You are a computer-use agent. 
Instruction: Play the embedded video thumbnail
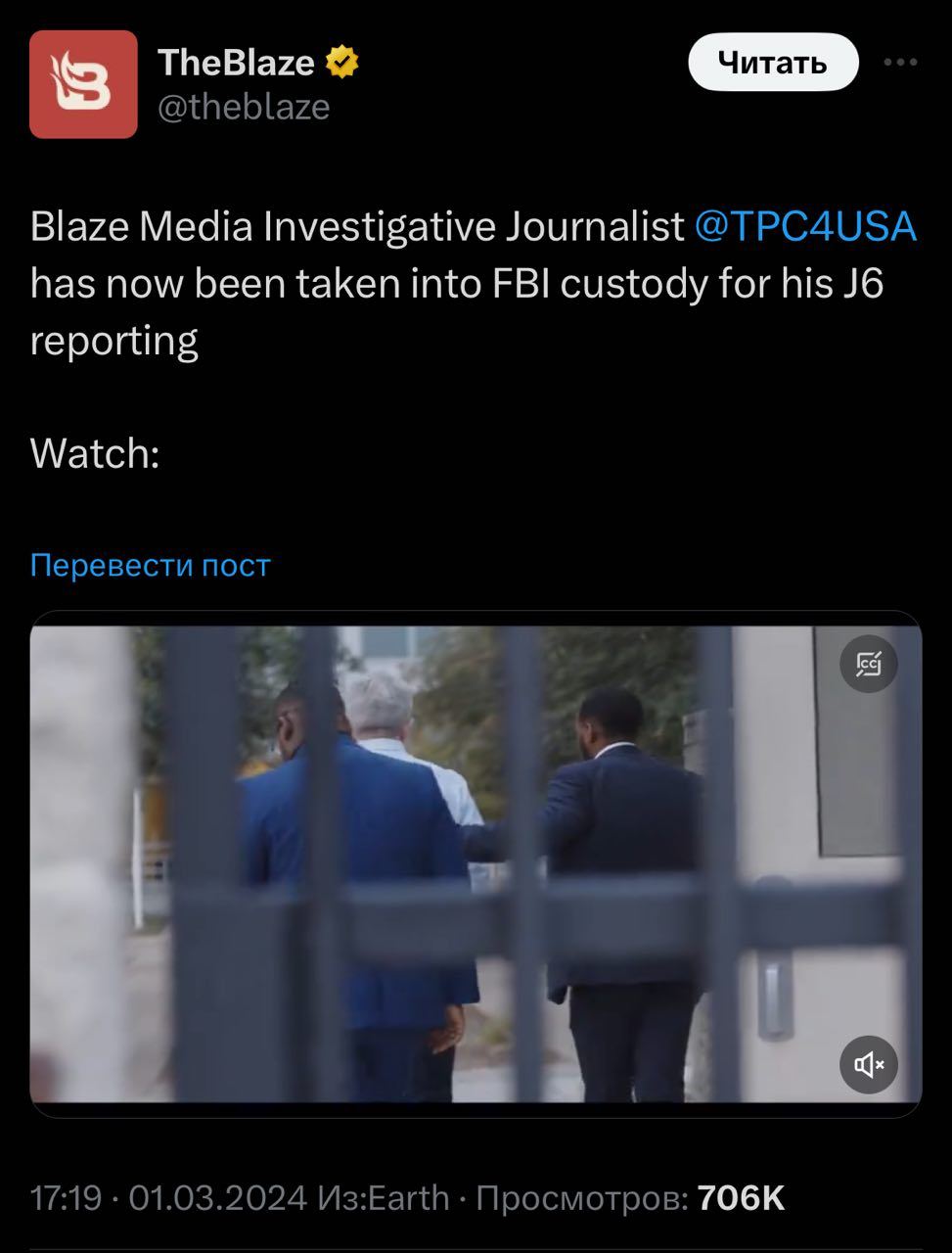pyautogui.click(x=476, y=865)
